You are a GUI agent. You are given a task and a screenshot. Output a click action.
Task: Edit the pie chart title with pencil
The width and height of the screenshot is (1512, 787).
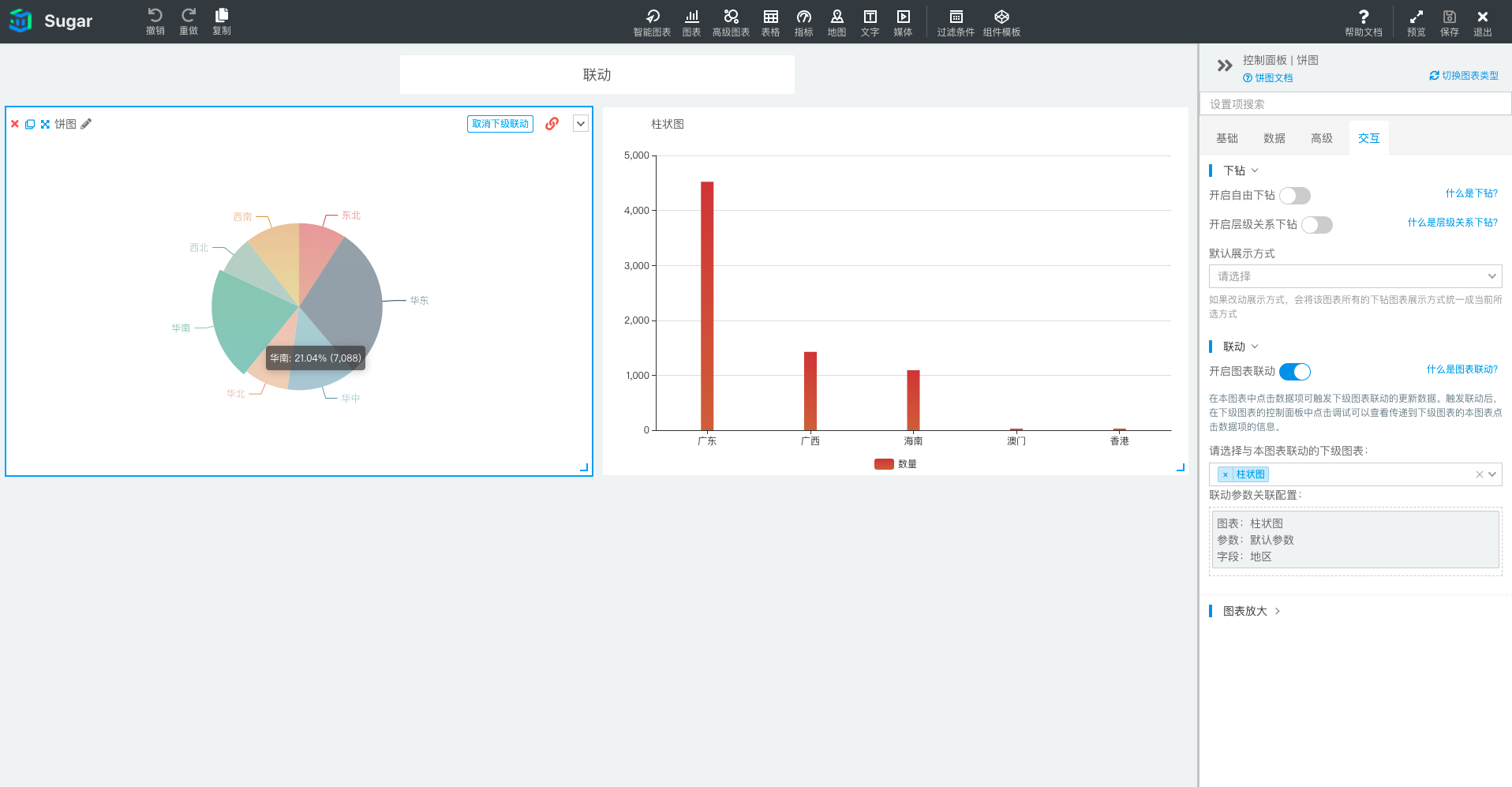coord(86,124)
